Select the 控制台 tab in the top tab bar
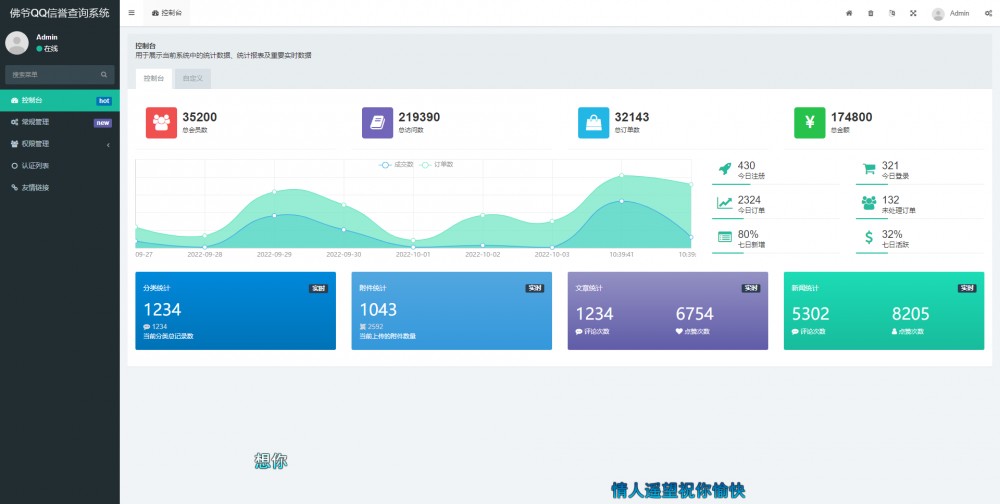This screenshot has width=1000, height=504. tap(167, 13)
